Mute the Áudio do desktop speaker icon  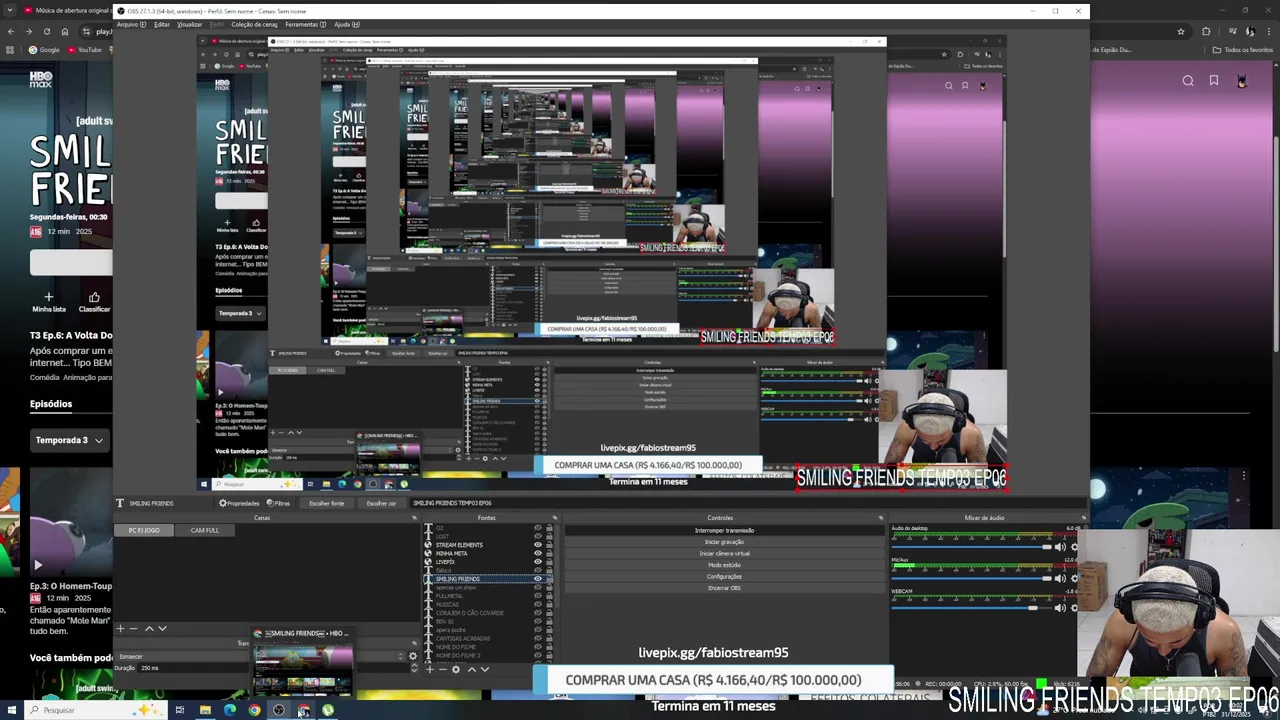[x=1061, y=547]
